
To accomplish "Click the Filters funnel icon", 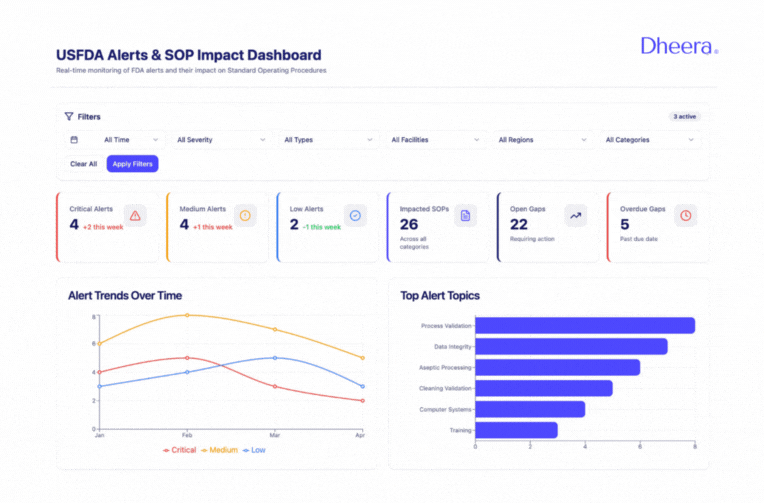I will click(x=69, y=117).
